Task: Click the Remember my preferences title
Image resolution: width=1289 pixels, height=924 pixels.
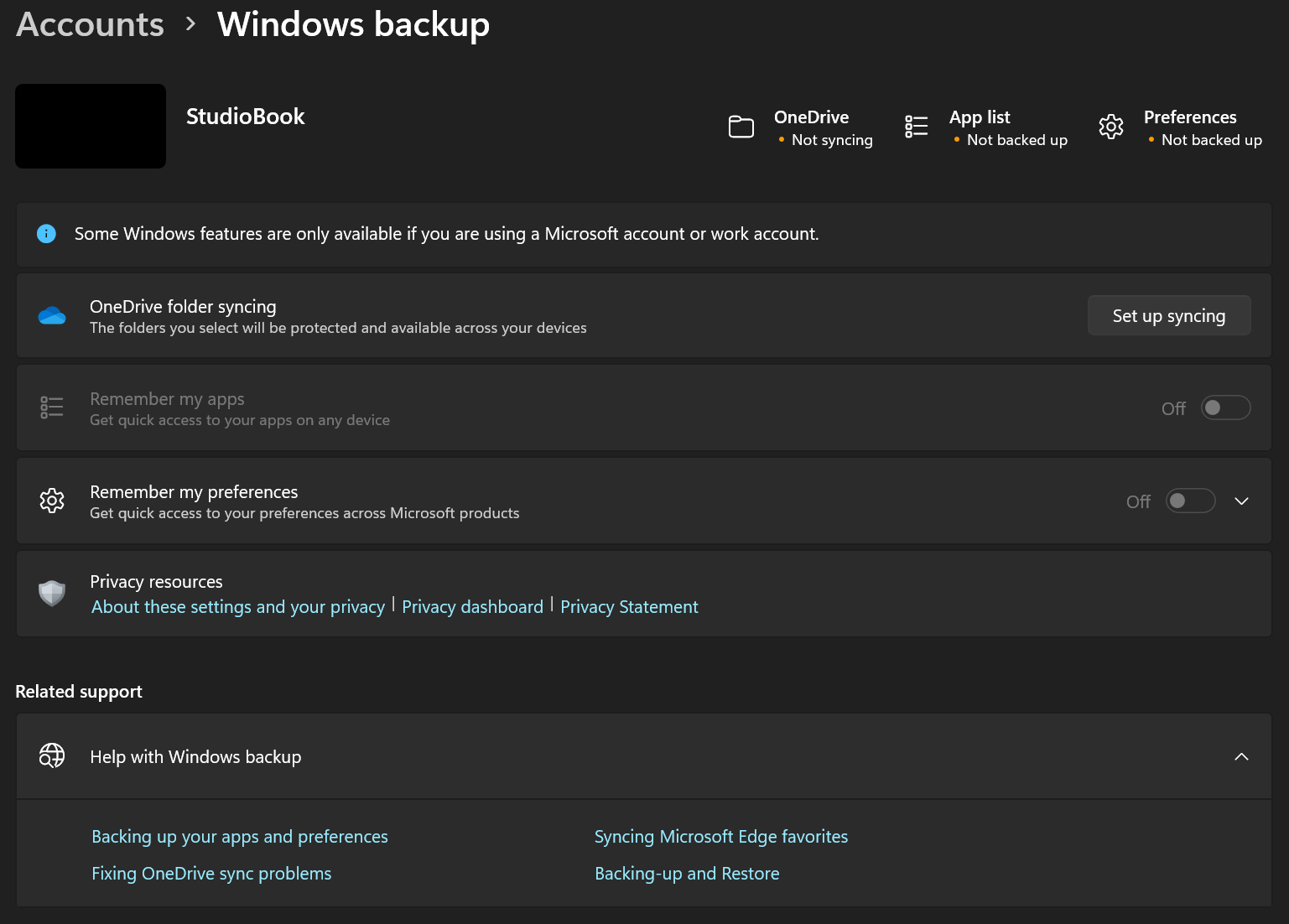Action: tap(194, 492)
